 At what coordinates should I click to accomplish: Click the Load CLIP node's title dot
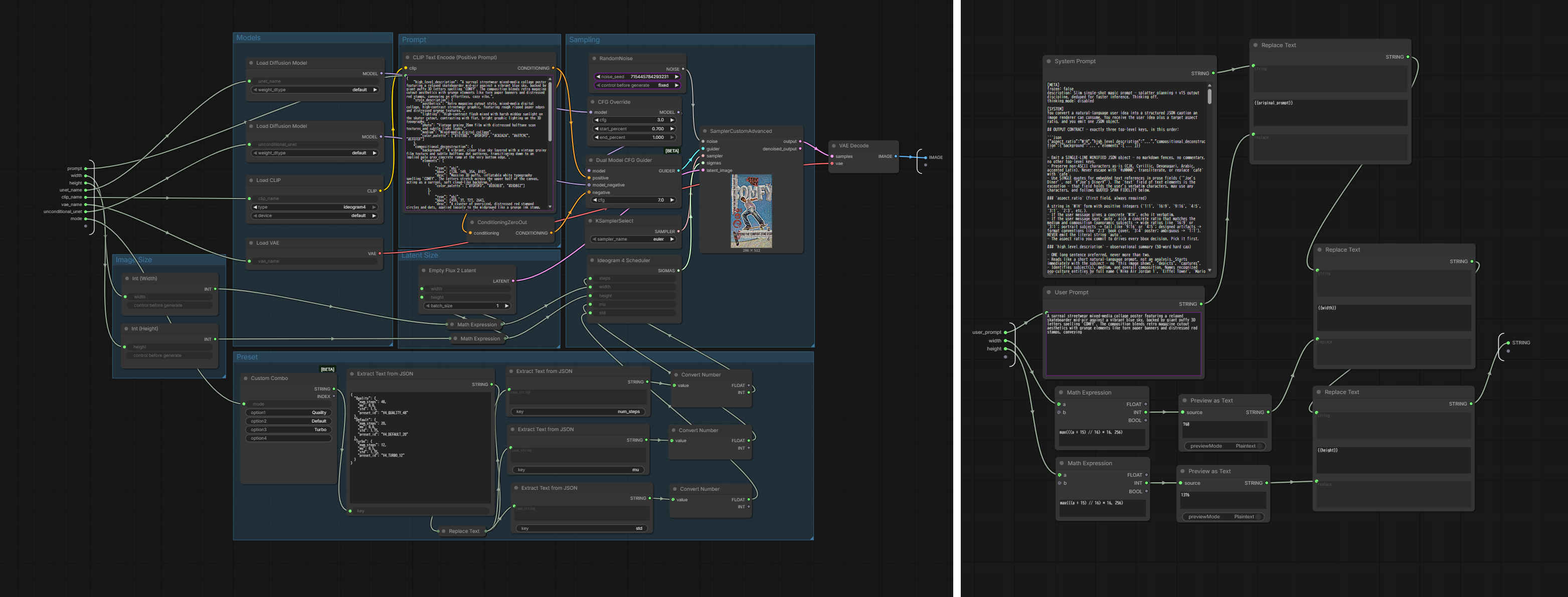click(251, 180)
